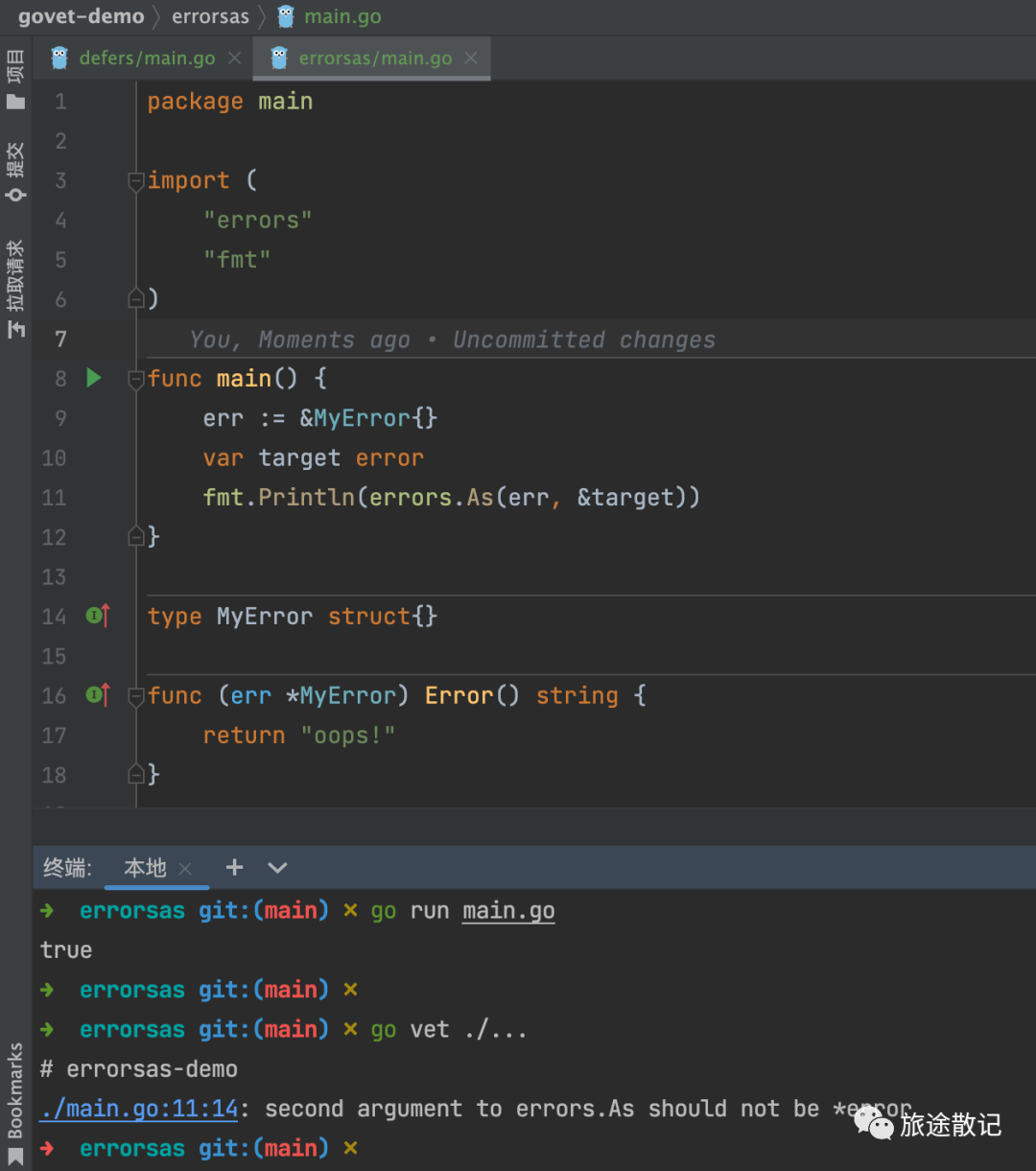1036x1171 pixels.
Task: Click the last terminal prompt line
Action: [x=200, y=1148]
